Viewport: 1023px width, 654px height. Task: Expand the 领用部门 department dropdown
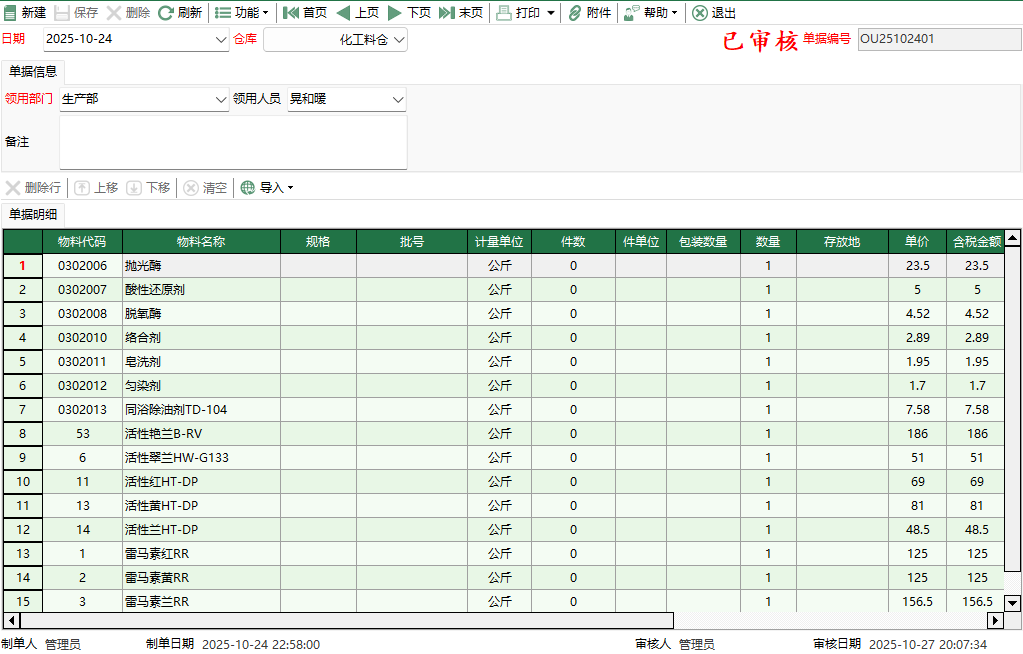(221, 99)
